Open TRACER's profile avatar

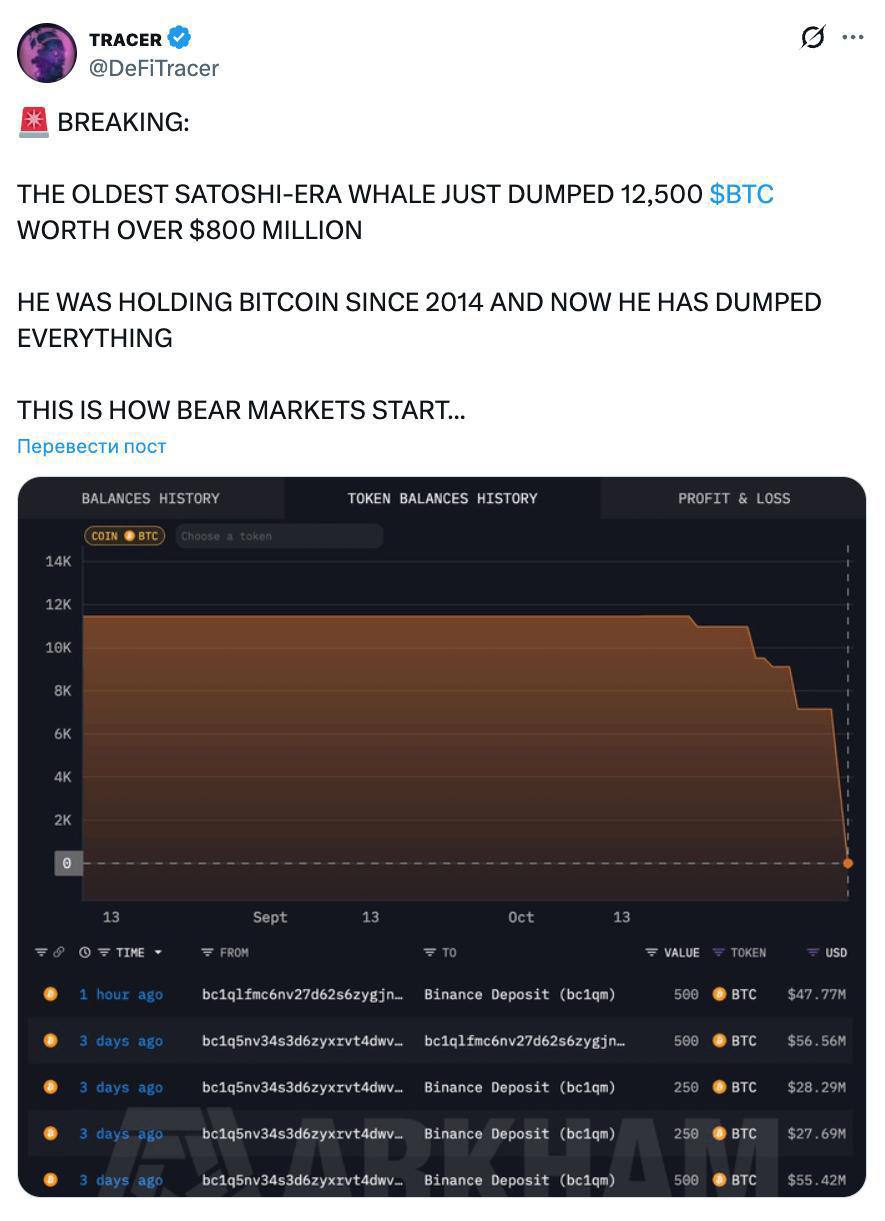click(x=47, y=53)
